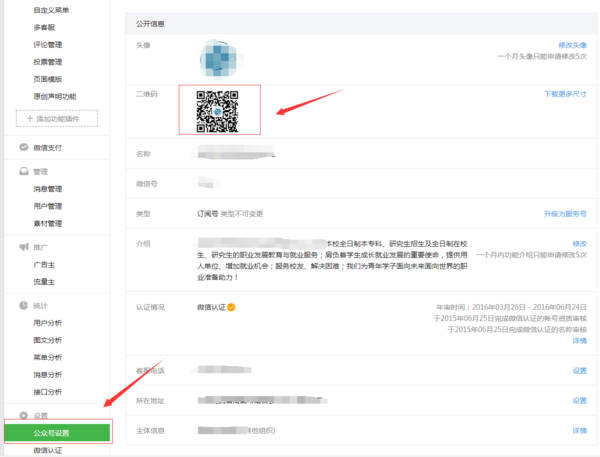Click 设置 link for 客服电话
This screenshot has height=457, width=600.
coord(579,370)
